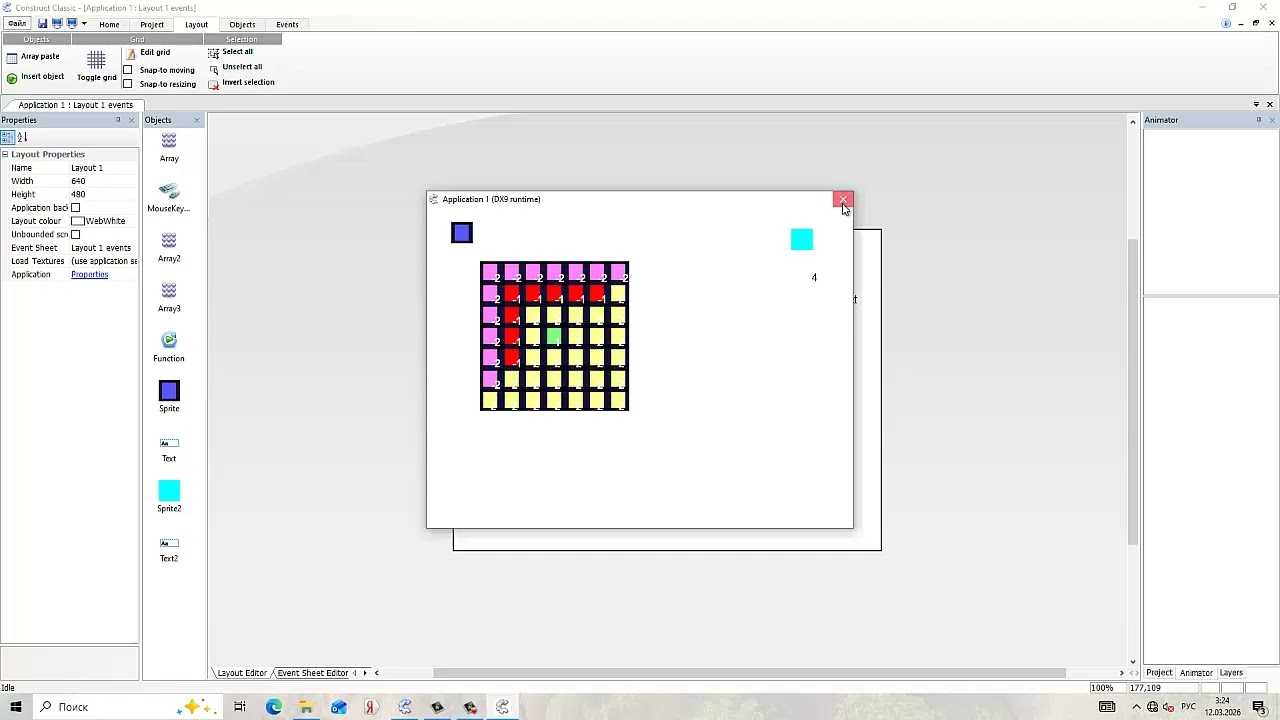Viewport: 1280px width, 720px height.
Task: Close the Properties panel
Action: [131, 120]
